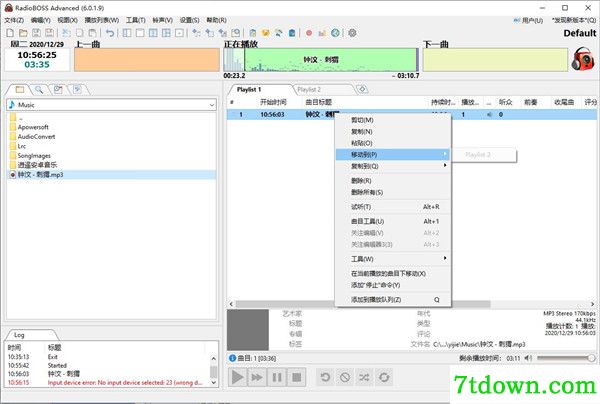Open 曲目工具(U) from the context menu

tap(393, 221)
